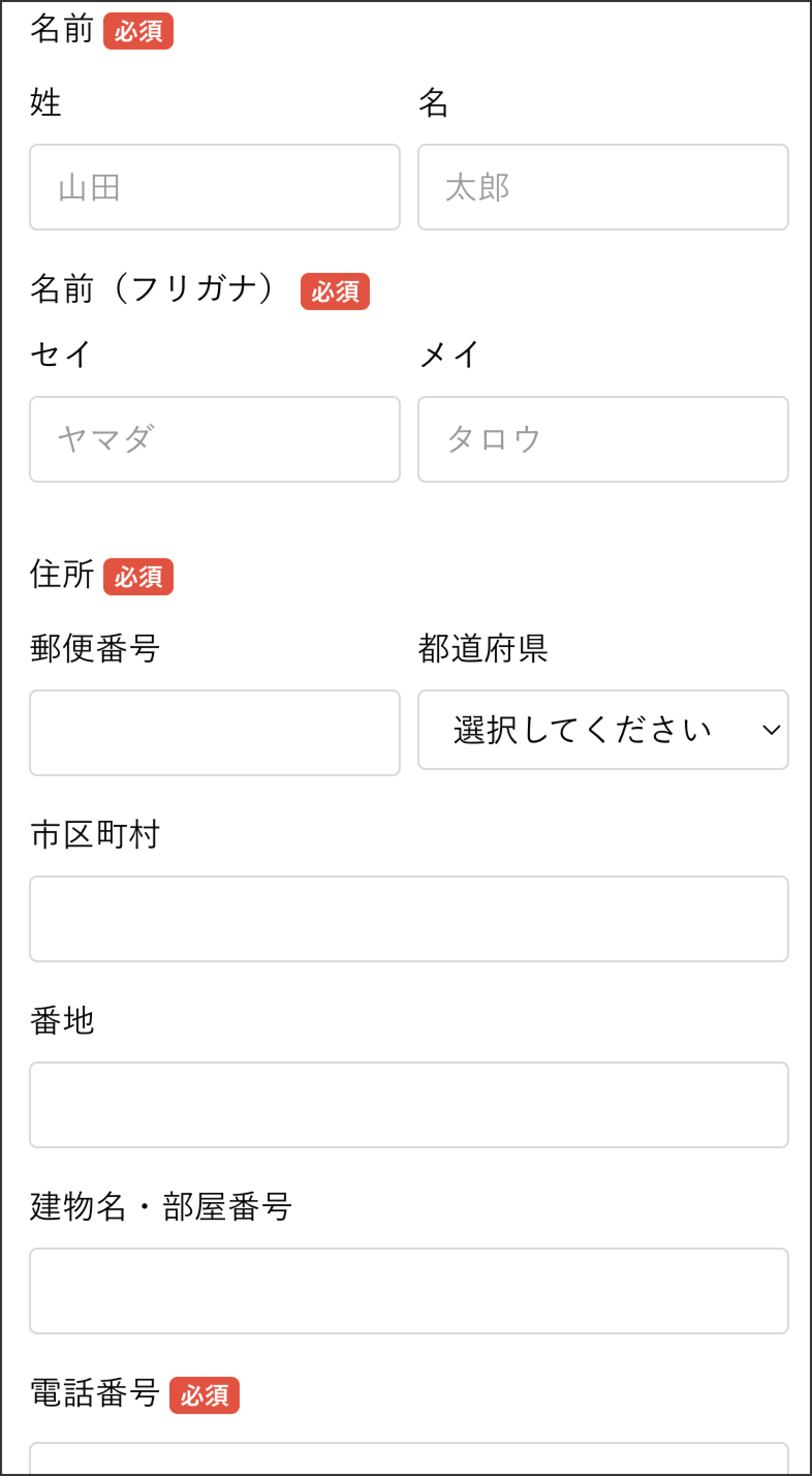The image size is (812, 1476).
Task: Click the 必須 badge next to 名前（フリガナ）
Action: pyautogui.click(x=335, y=291)
